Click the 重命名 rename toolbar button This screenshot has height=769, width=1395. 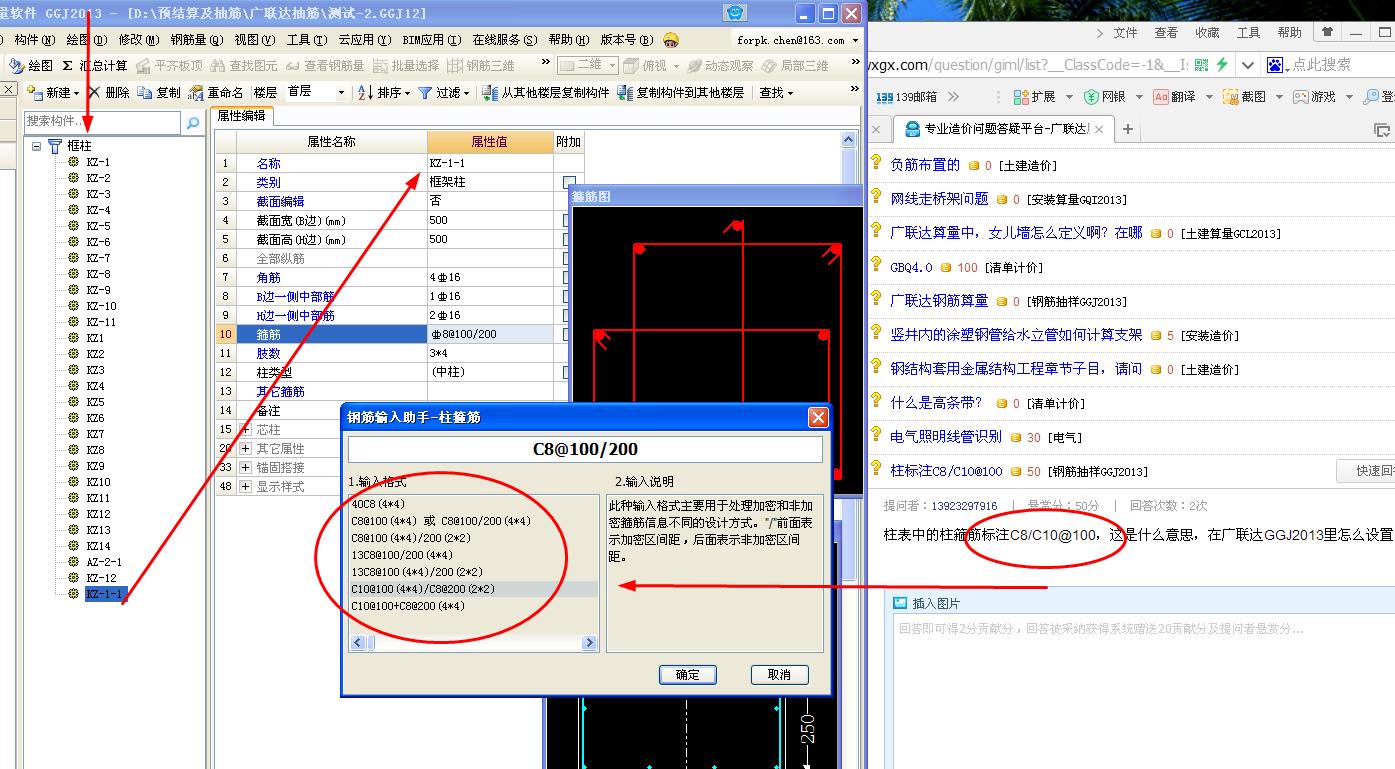tap(215, 92)
